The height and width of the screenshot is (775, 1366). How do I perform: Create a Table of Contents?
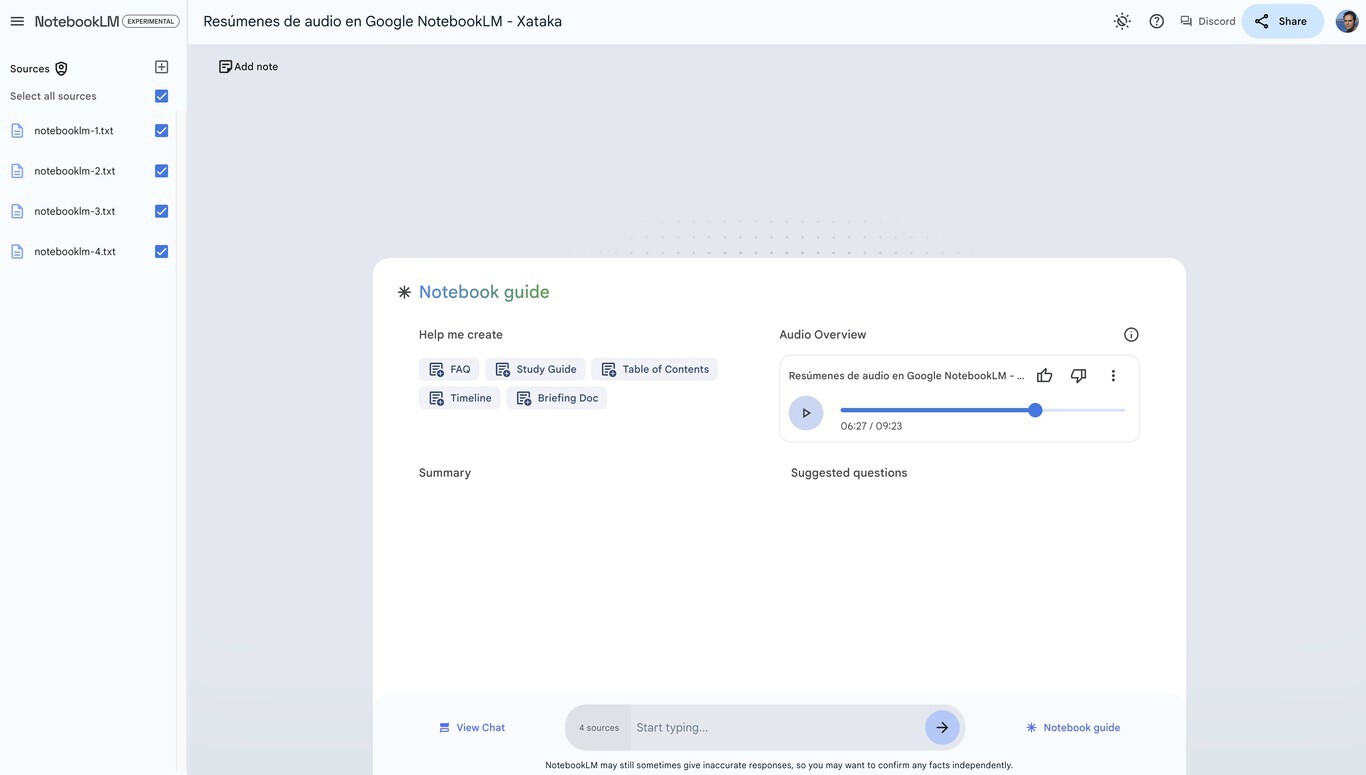click(654, 369)
